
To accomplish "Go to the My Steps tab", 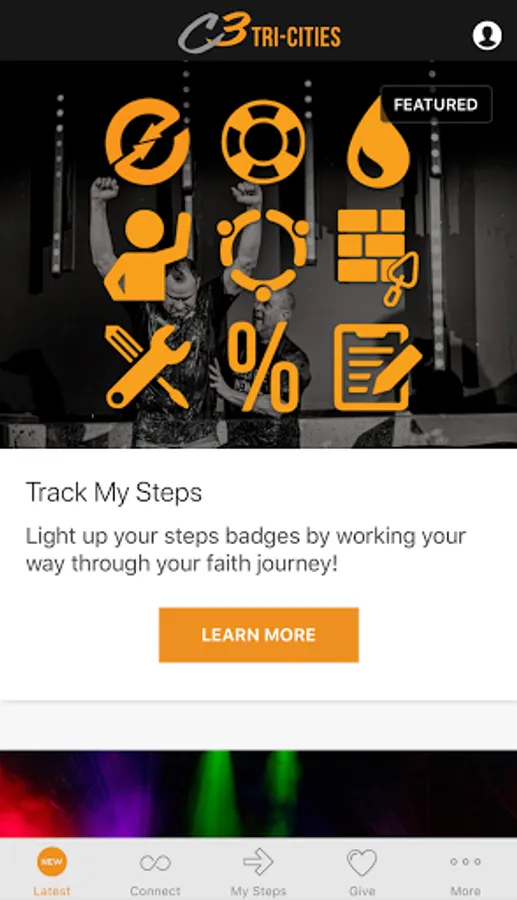I will pyautogui.click(x=258, y=870).
